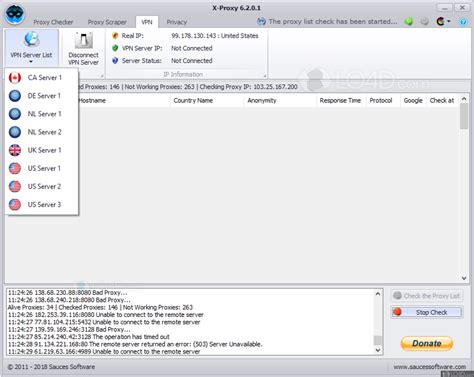Click the X-Proxy mask logo icon
474x377 pixels.
click(15, 14)
